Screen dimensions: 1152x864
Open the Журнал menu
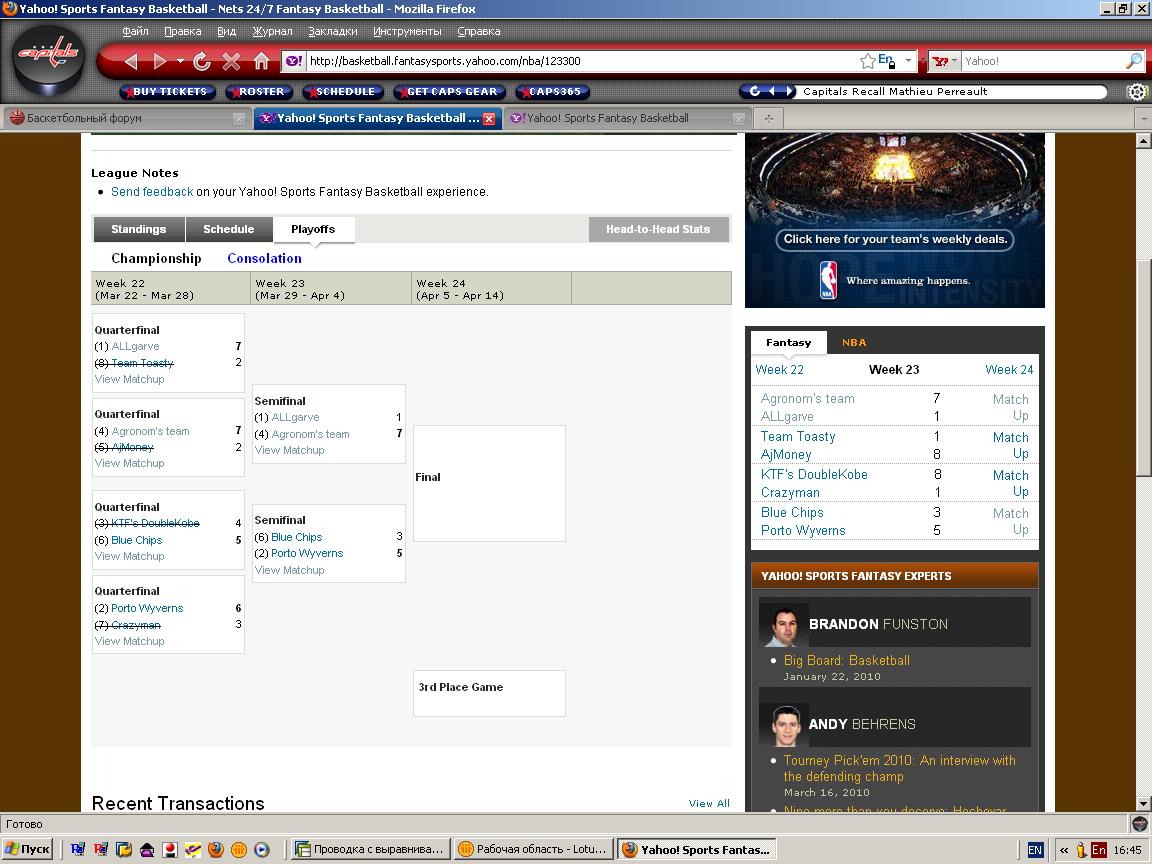[272, 31]
